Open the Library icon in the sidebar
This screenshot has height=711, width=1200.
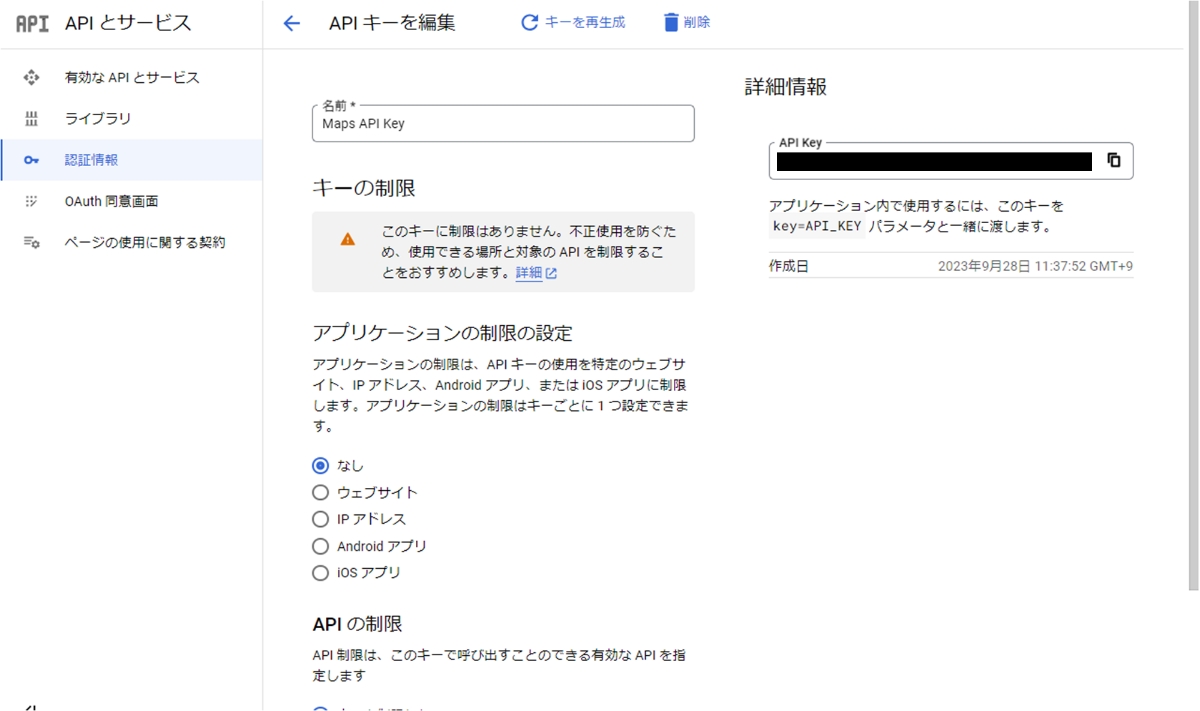[x=34, y=118]
